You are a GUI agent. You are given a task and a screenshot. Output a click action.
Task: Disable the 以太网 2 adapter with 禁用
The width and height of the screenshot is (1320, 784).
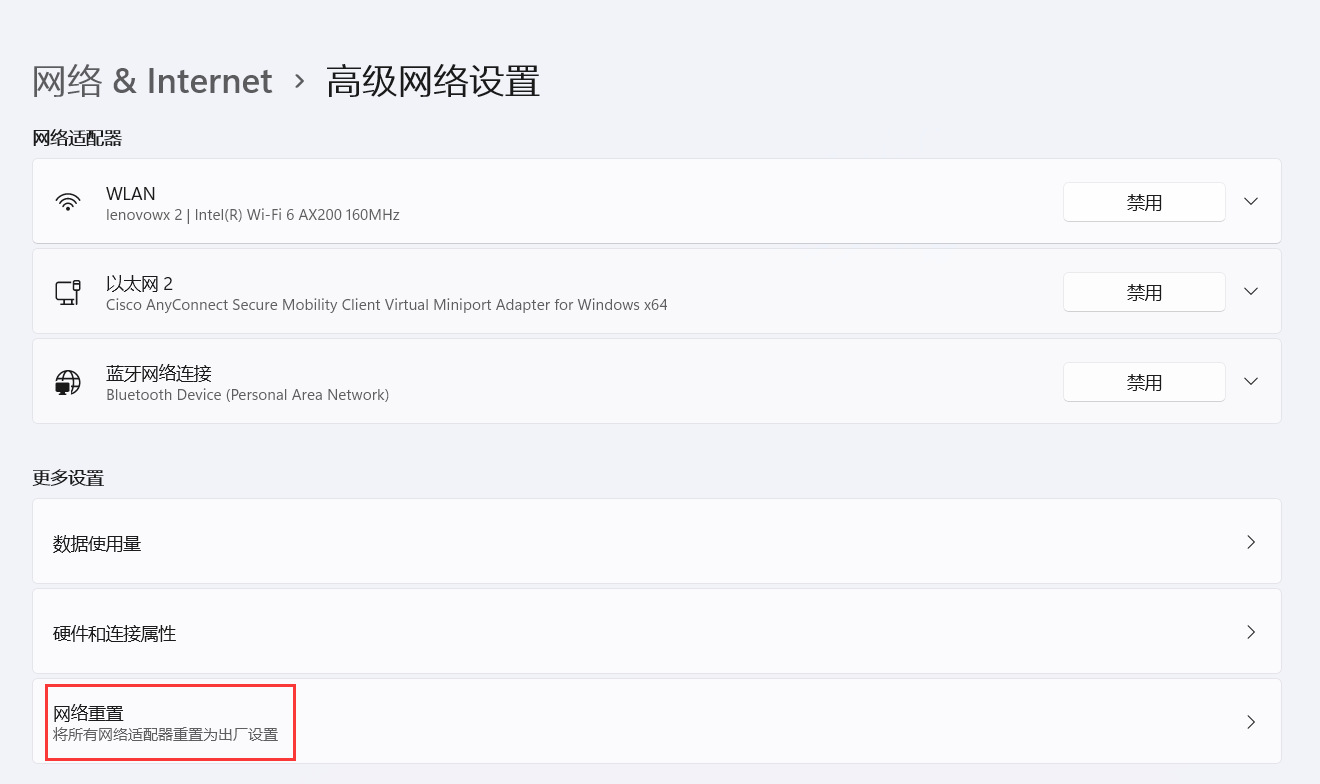(x=1144, y=292)
